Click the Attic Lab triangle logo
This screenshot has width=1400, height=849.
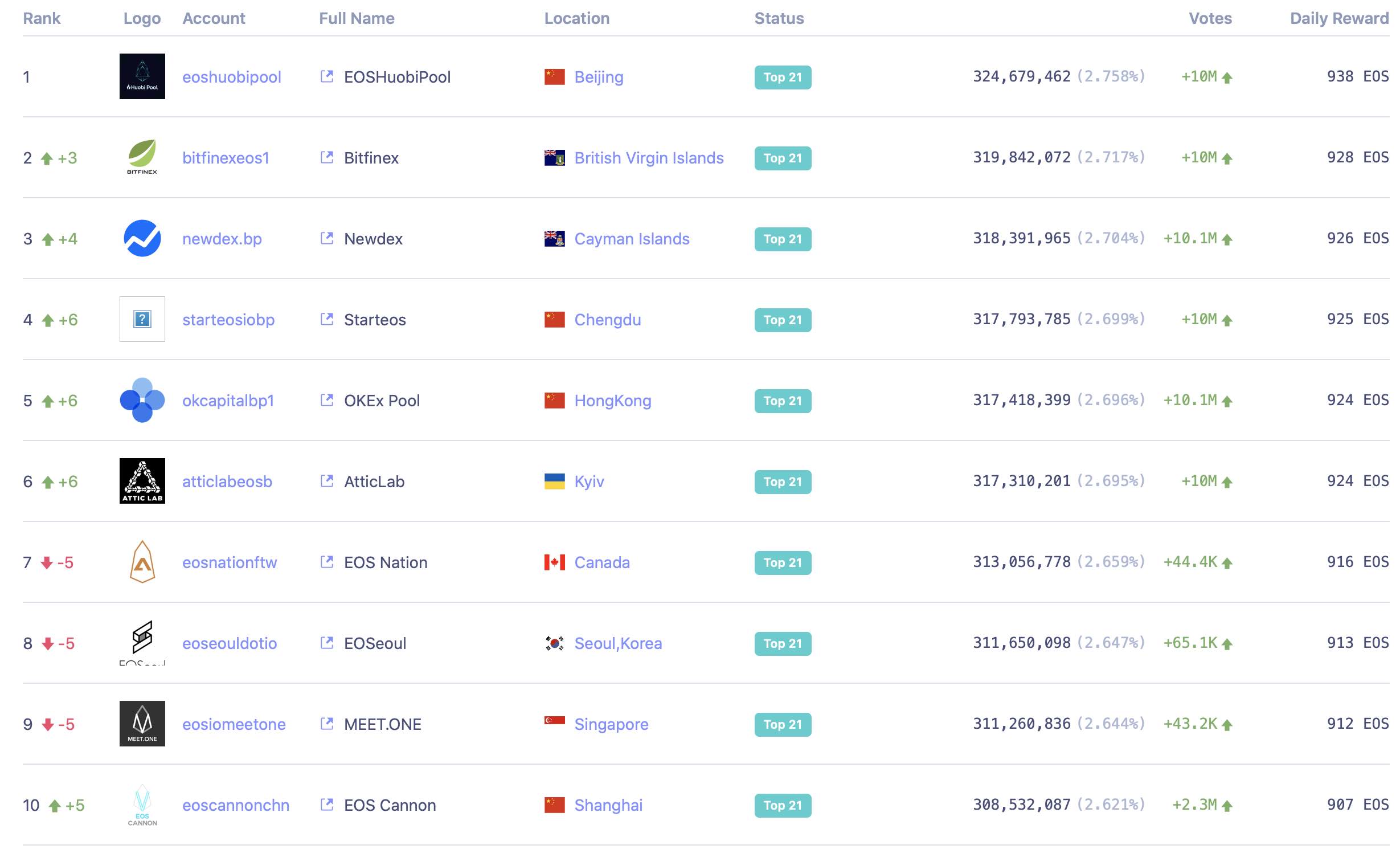(x=142, y=481)
